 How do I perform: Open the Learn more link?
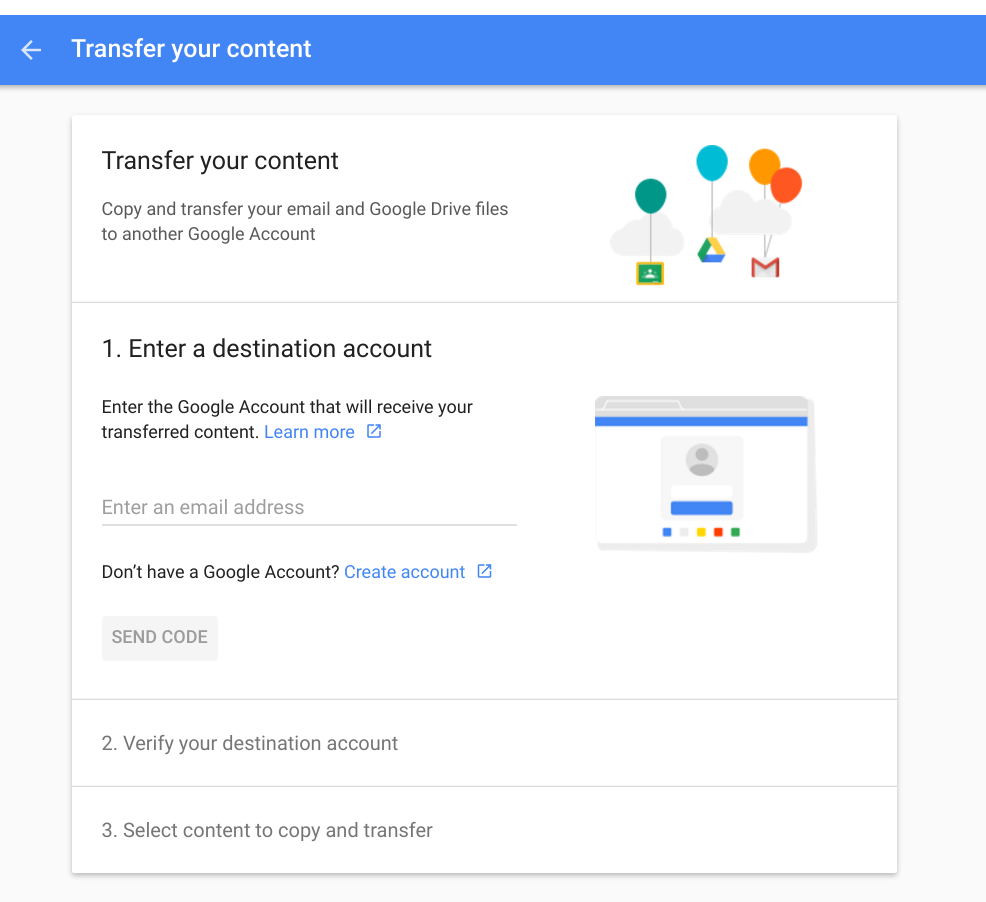click(309, 431)
